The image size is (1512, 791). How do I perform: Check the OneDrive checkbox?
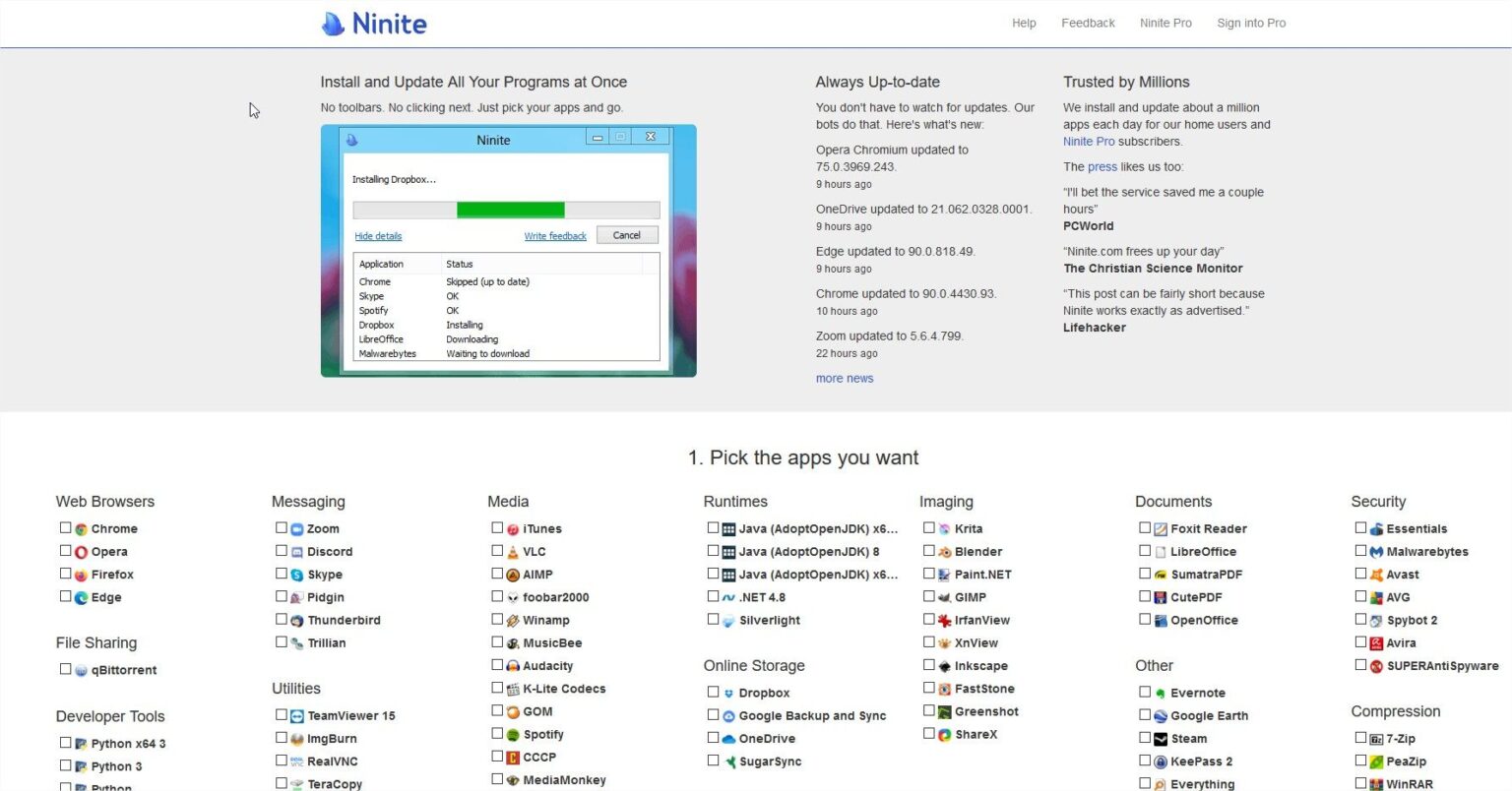pos(713,738)
